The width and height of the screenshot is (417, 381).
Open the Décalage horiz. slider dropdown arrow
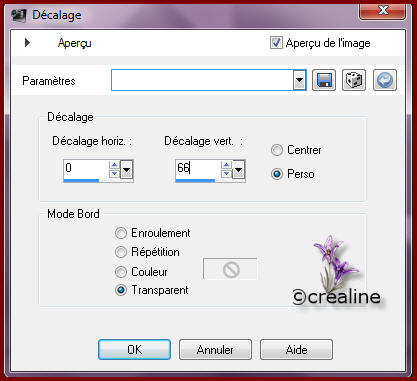(127, 170)
